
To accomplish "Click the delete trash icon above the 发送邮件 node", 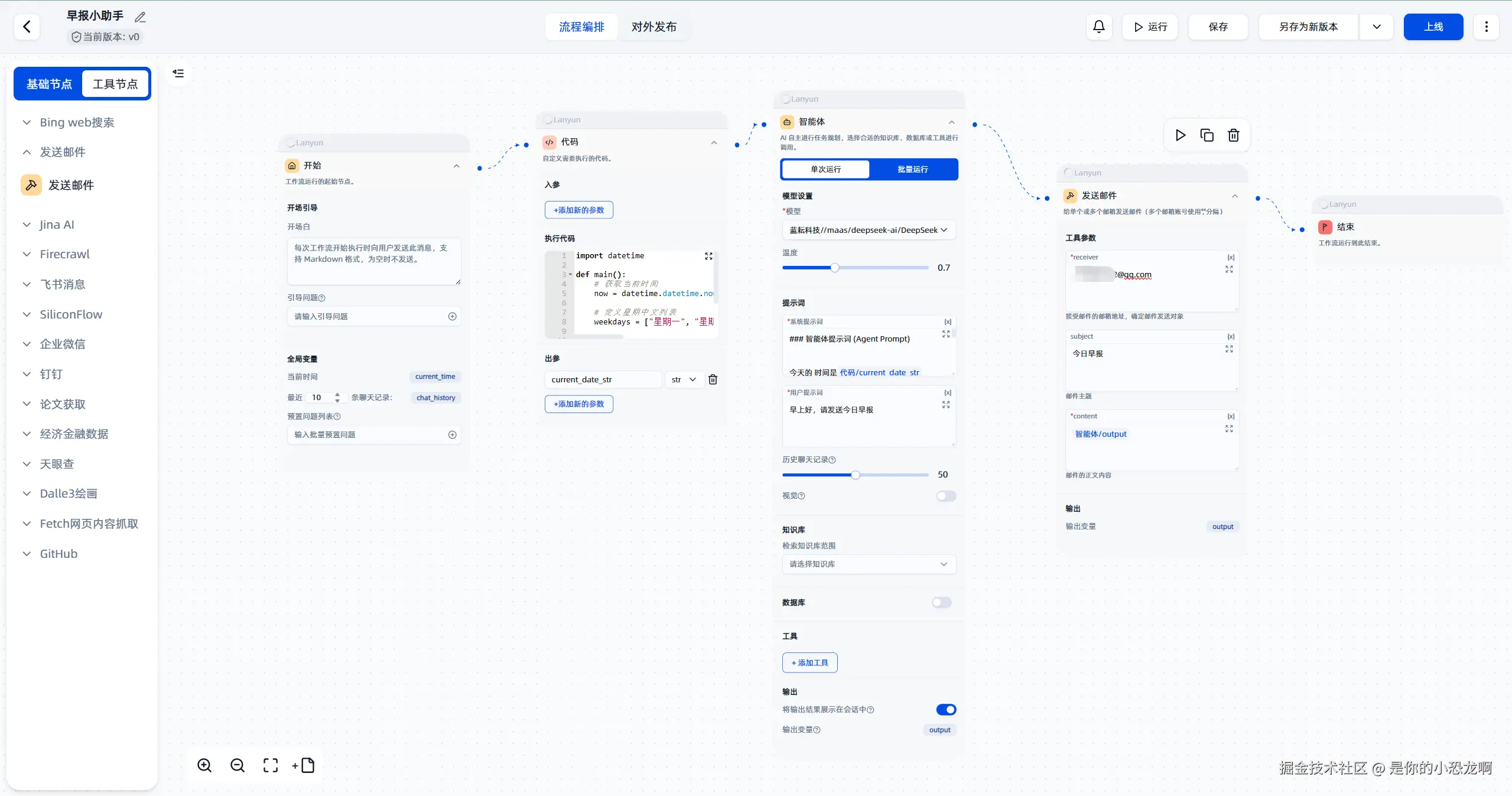I will [x=1233, y=135].
